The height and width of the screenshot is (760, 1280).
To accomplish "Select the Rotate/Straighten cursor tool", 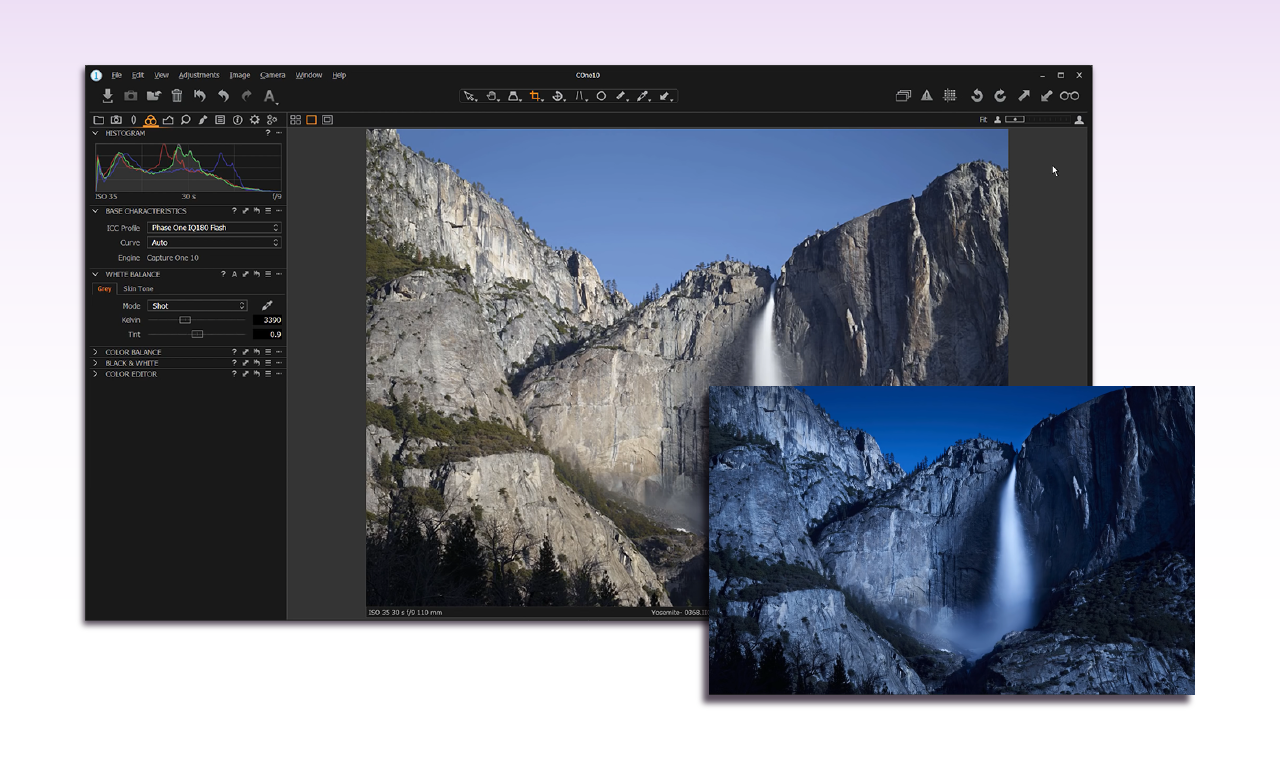I will [558, 96].
